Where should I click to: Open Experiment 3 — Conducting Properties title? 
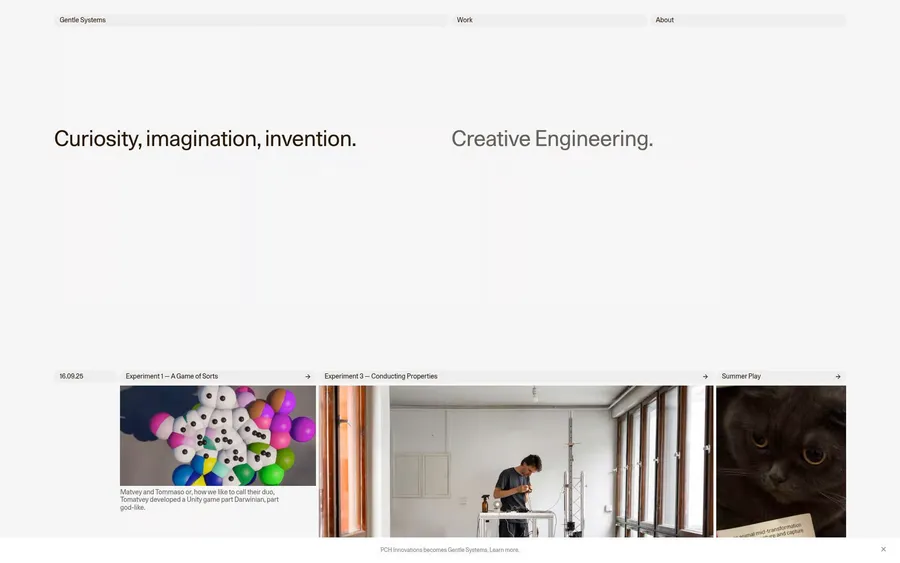point(381,377)
